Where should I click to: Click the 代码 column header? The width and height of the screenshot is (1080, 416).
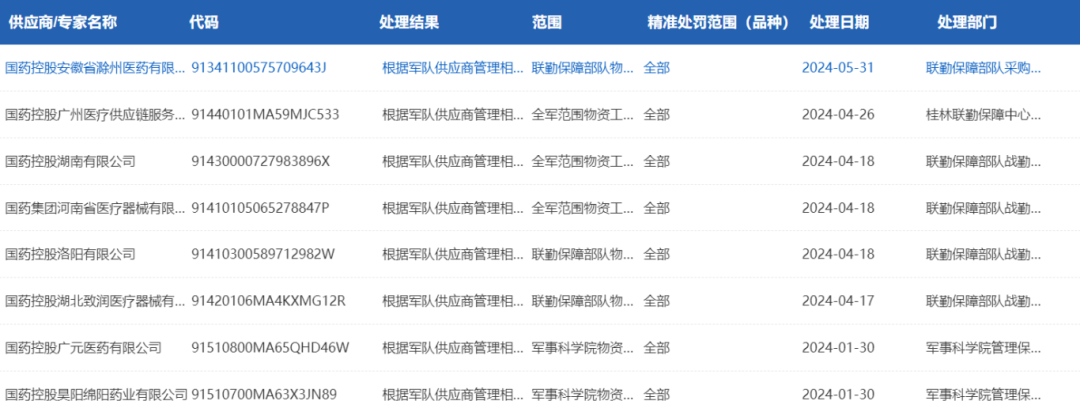click(204, 22)
